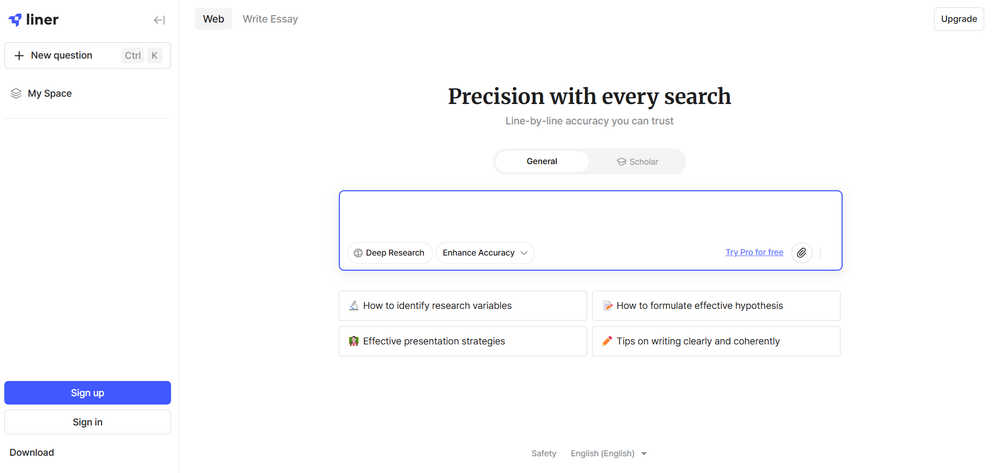This screenshot has width=1000, height=473.
Task: Click the pencil icon on writing tips
Action: click(607, 341)
